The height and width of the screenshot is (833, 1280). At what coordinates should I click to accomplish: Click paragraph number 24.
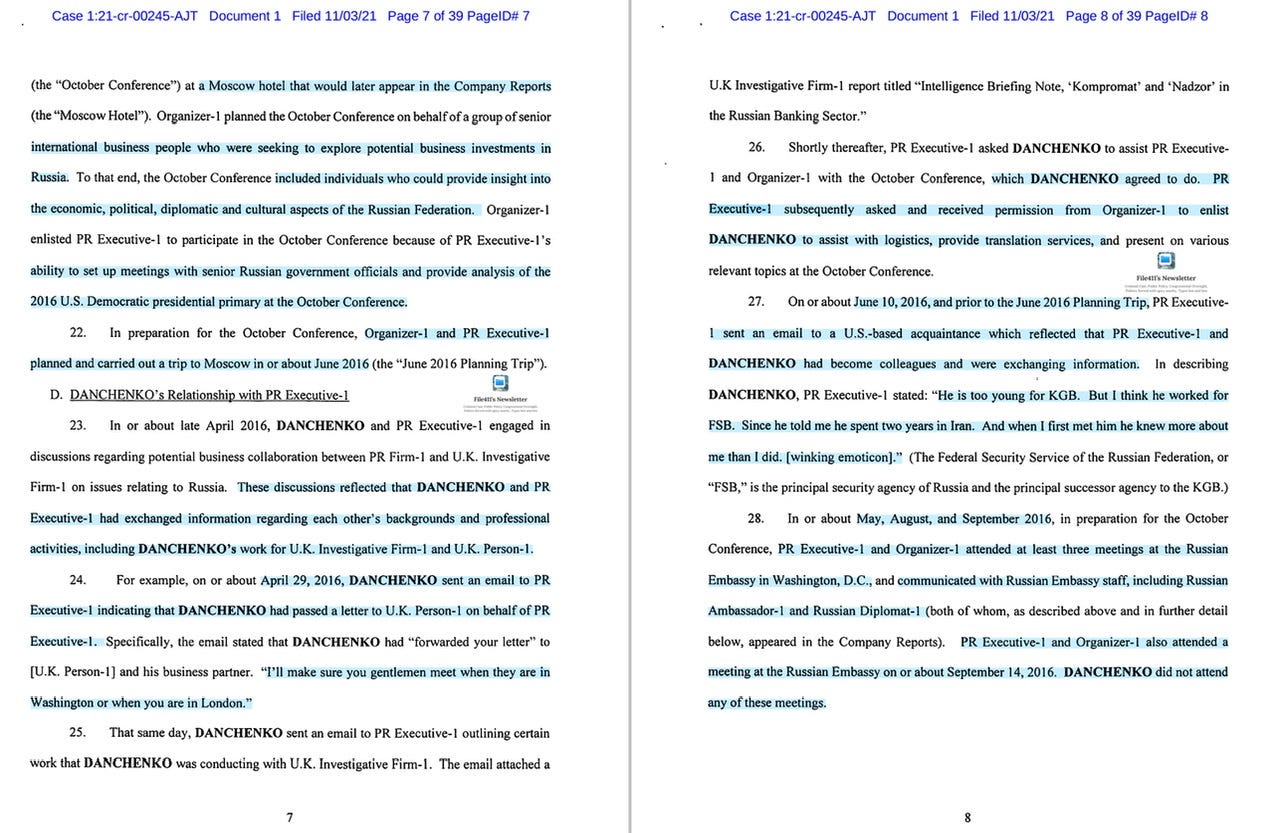[77, 580]
